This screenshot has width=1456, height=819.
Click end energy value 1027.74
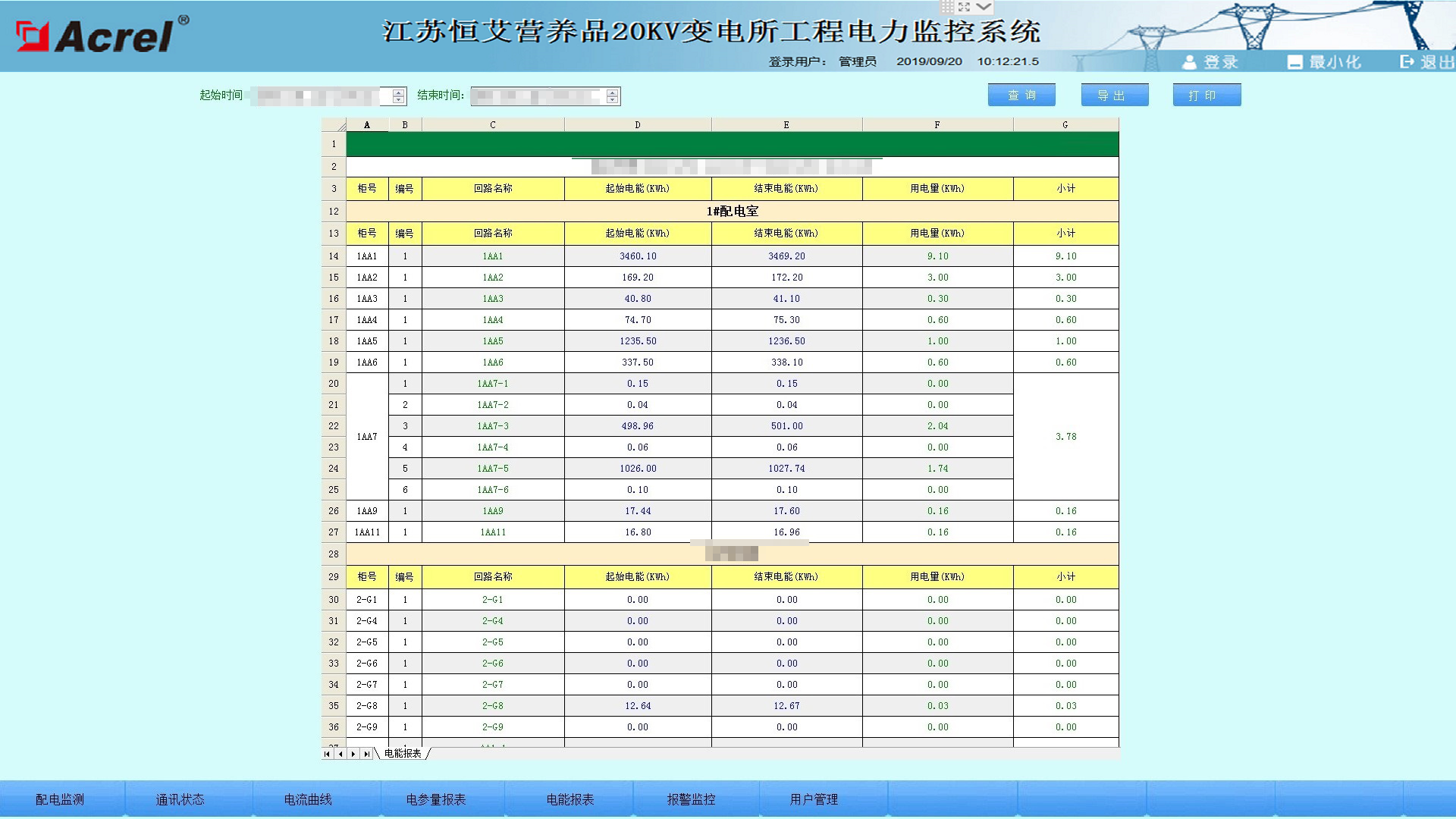tap(786, 469)
